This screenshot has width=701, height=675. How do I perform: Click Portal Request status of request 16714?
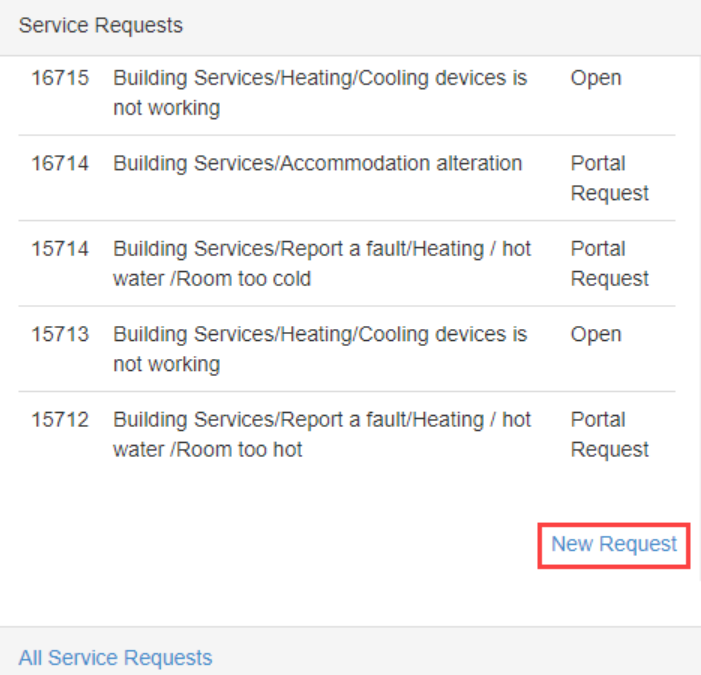609,178
